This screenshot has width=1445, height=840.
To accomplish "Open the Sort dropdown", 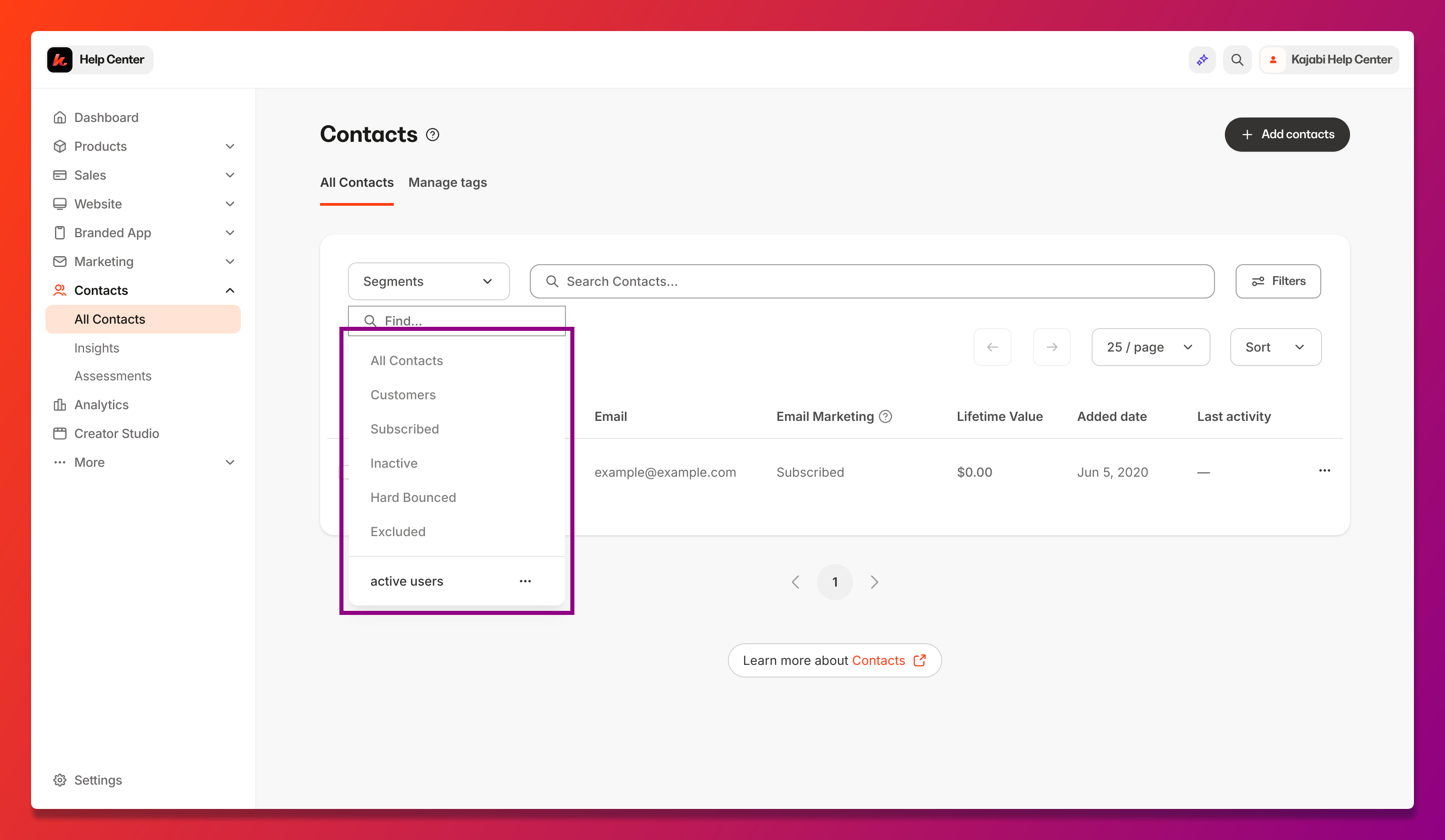I will pyautogui.click(x=1276, y=347).
